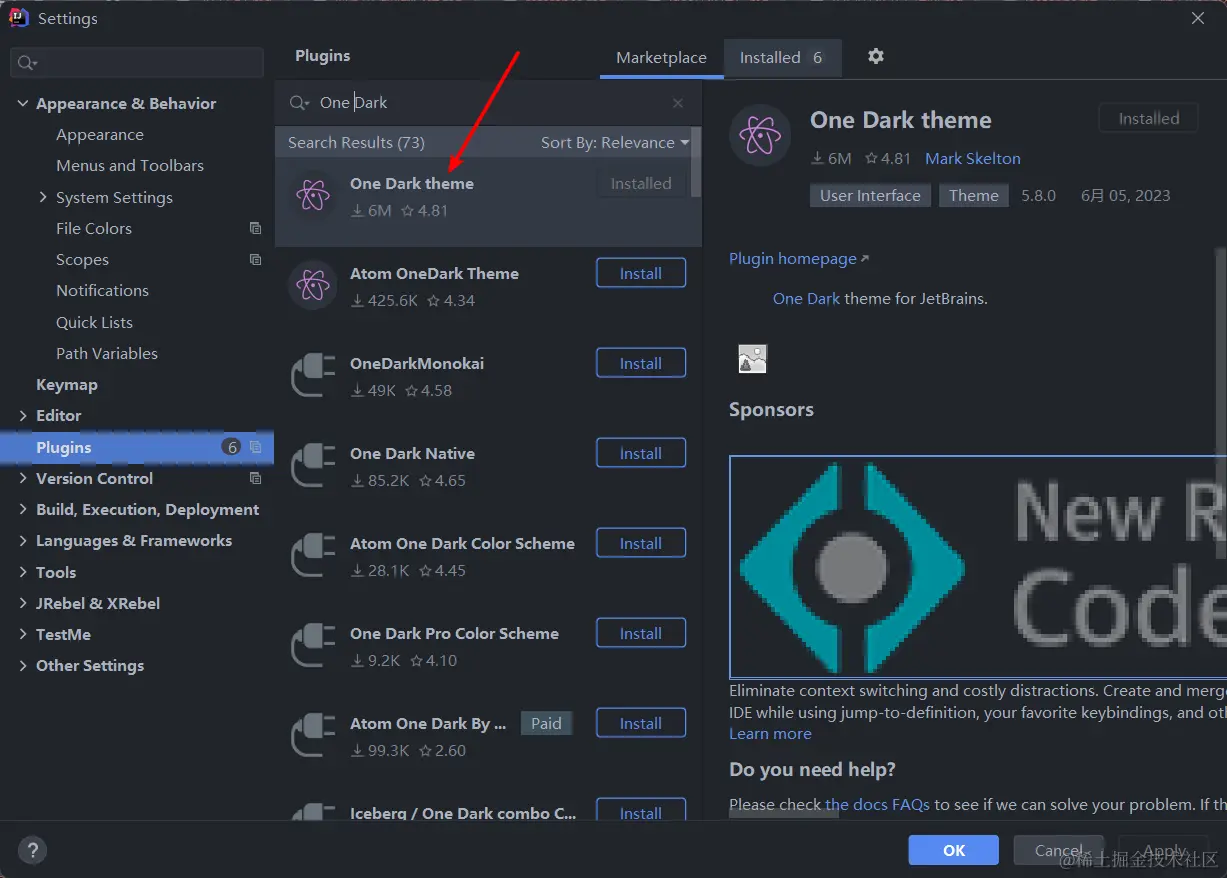Expand Version Control settings
This screenshot has height=878, width=1227.
tap(23, 478)
